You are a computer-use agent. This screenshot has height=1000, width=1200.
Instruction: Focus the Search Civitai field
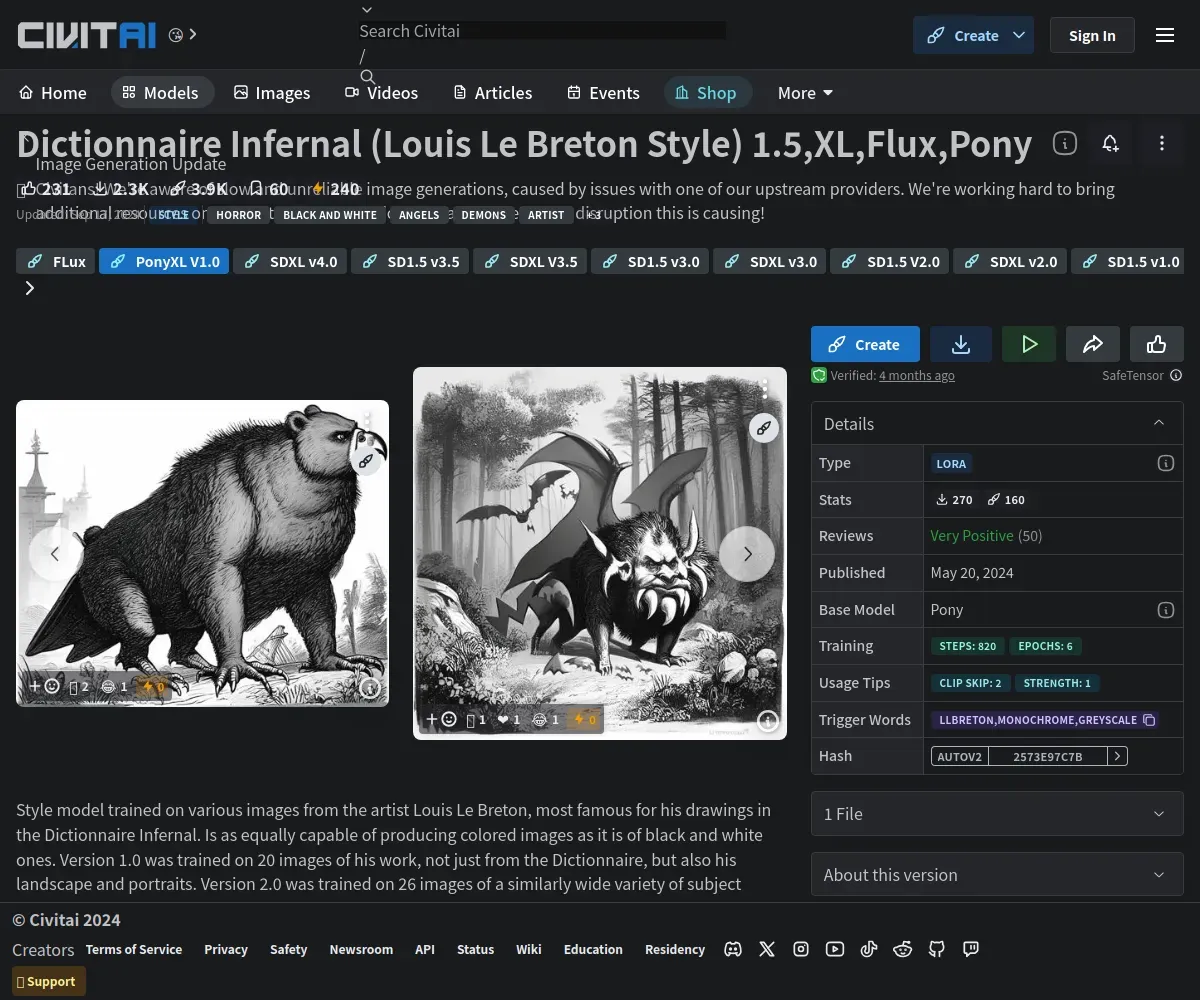coord(543,31)
